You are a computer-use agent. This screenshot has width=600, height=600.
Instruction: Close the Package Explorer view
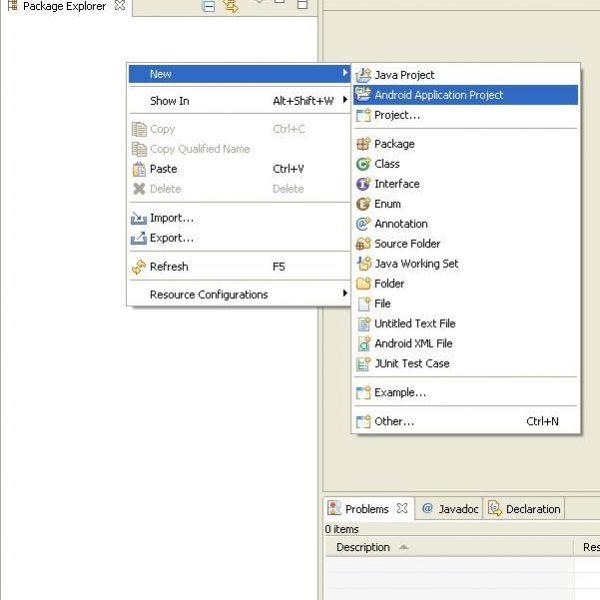pos(120,5)
